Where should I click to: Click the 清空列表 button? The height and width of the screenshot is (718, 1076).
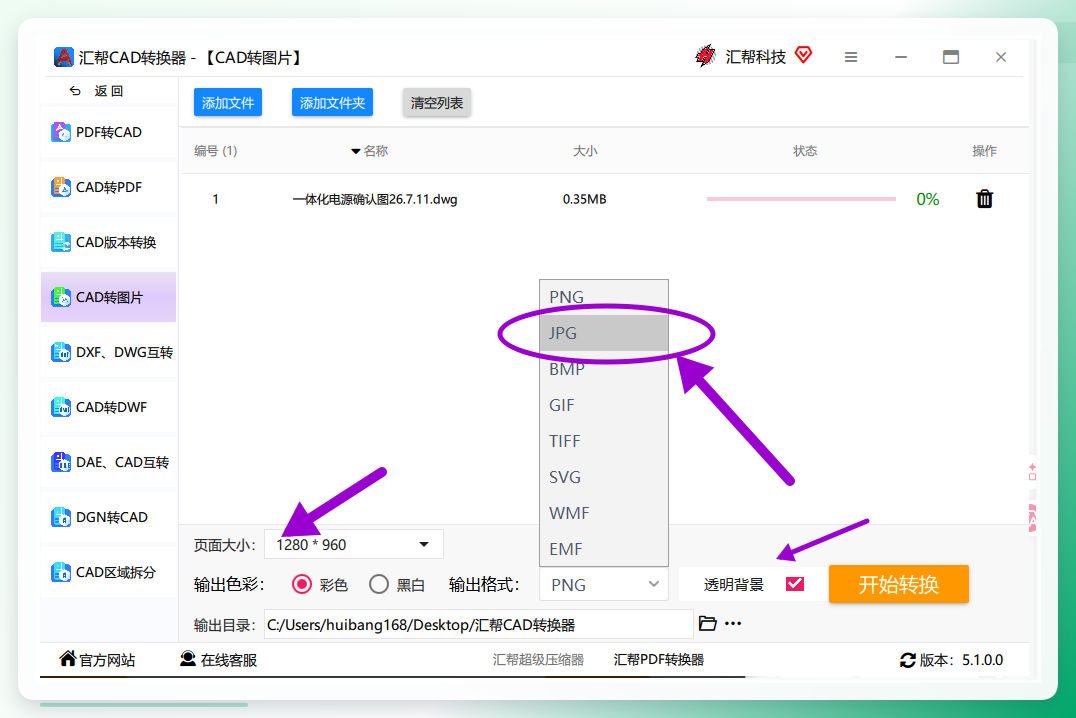tap(436, 102)
